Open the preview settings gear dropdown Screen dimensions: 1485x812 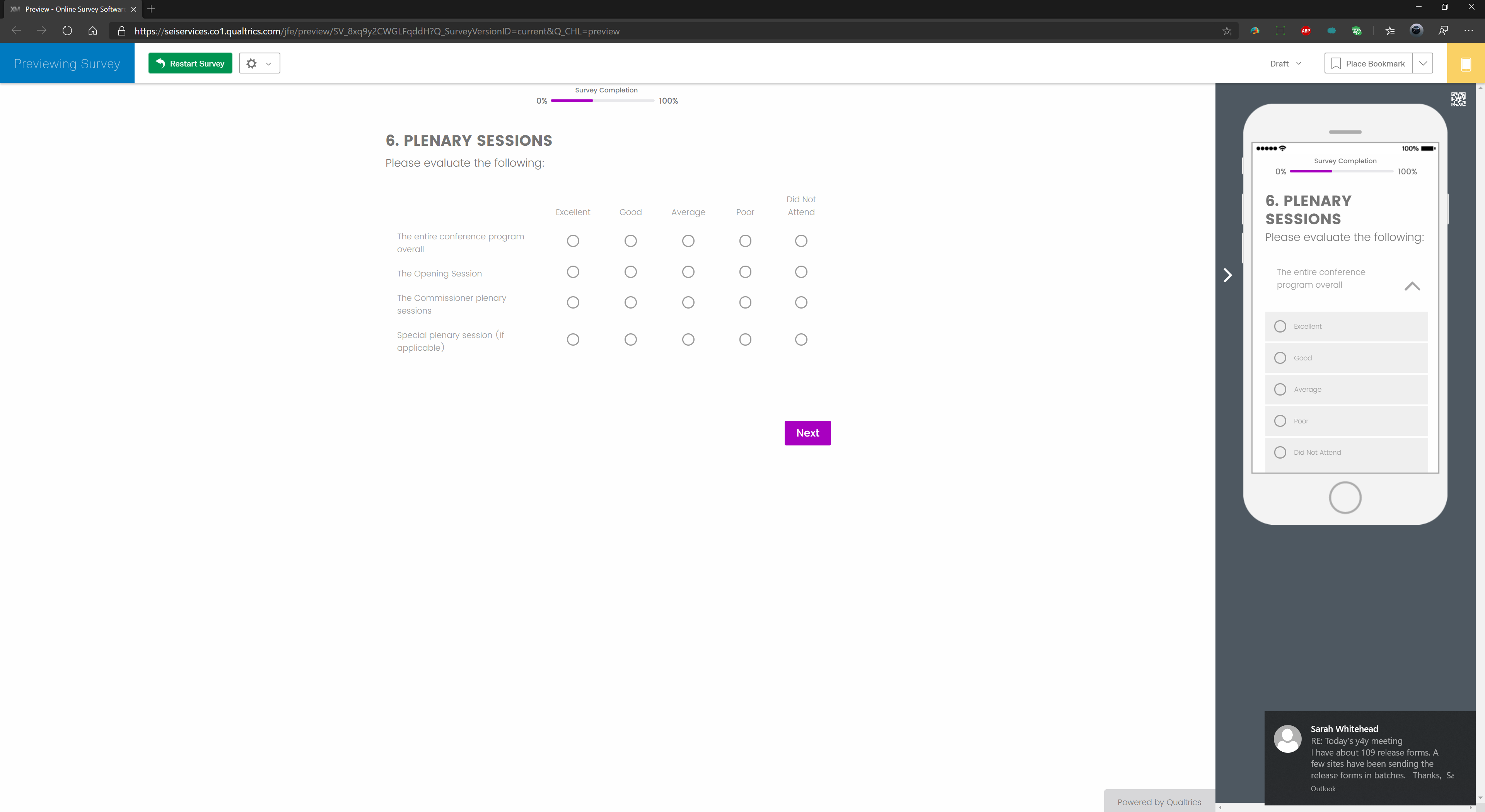[259, 63]
